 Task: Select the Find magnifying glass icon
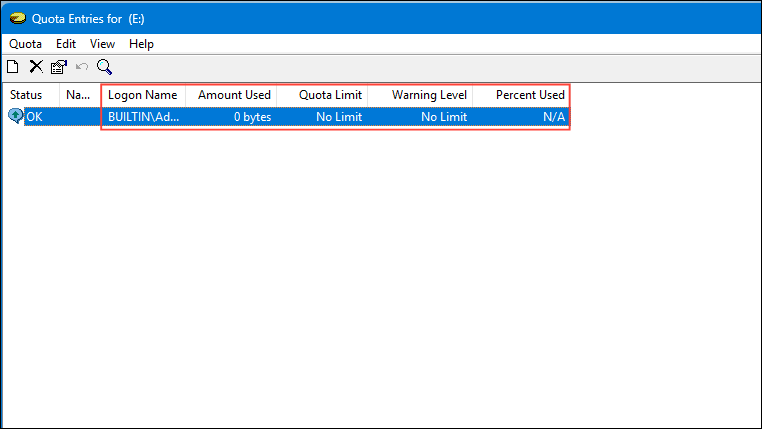pos(104,67)
